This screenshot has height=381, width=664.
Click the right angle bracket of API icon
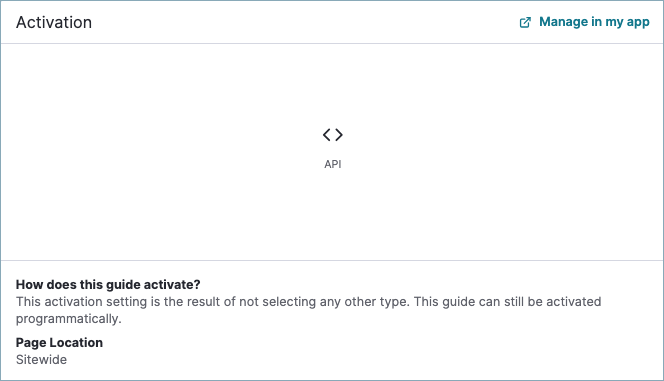339,135
